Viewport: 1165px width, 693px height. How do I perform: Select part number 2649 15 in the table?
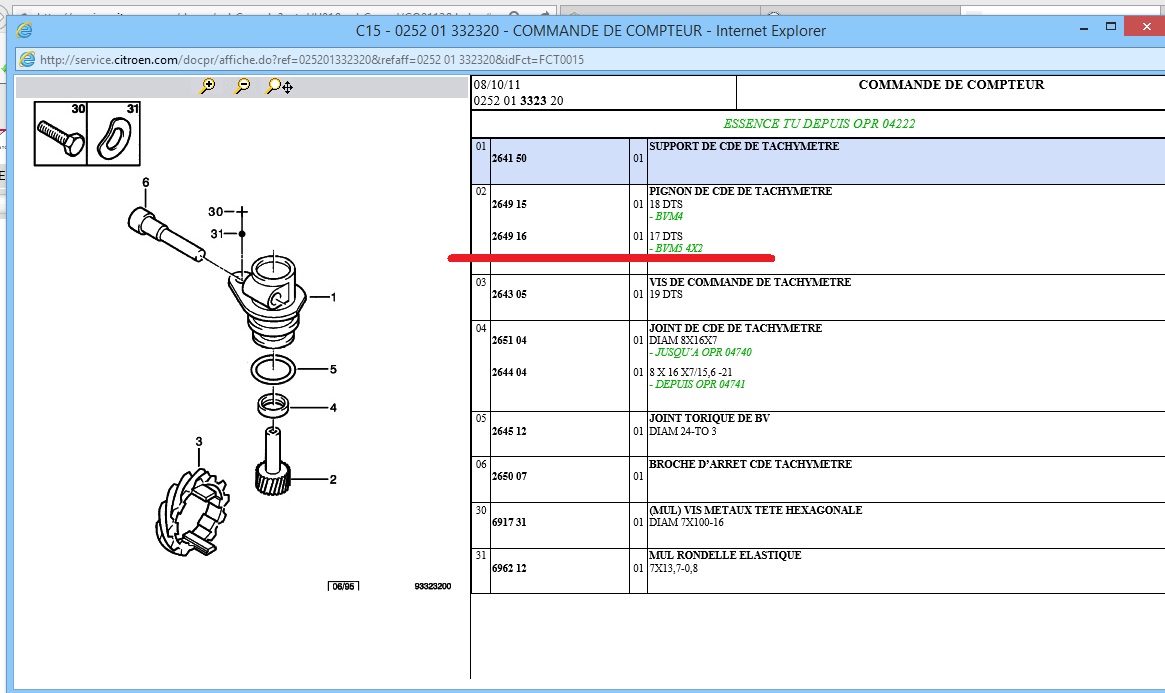point(509,205)
